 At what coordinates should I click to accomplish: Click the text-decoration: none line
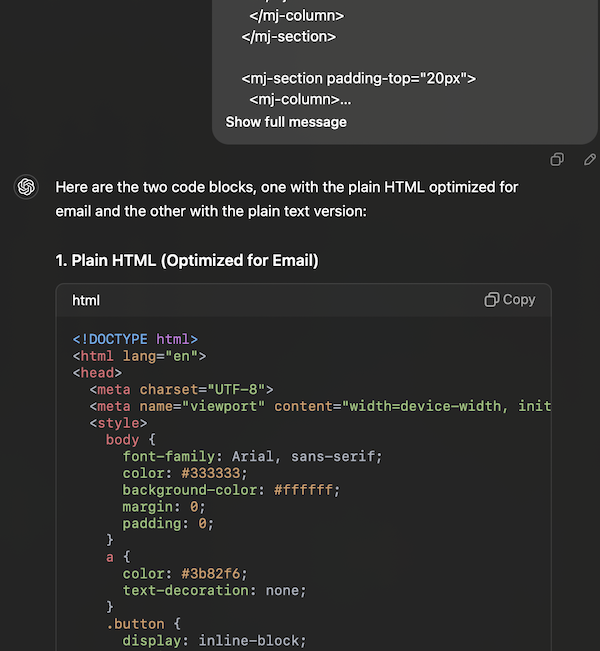tap(214, 591)
